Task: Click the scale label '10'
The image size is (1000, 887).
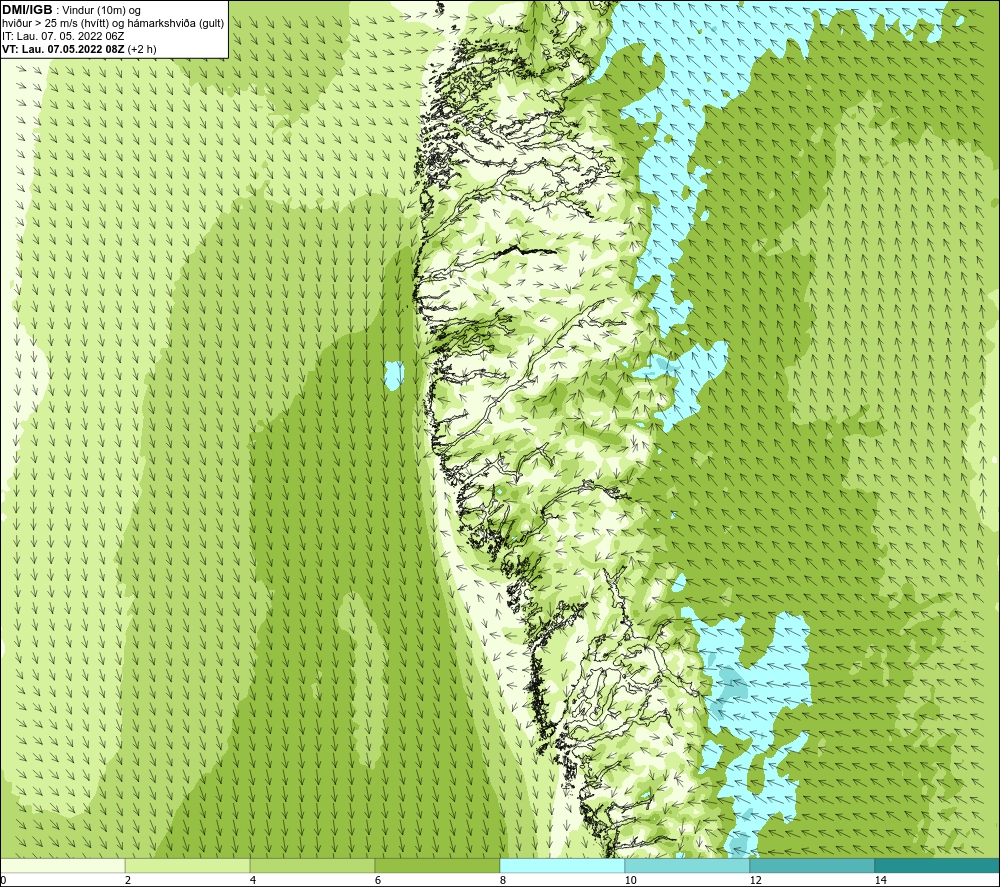Action: tap(630, 880)
